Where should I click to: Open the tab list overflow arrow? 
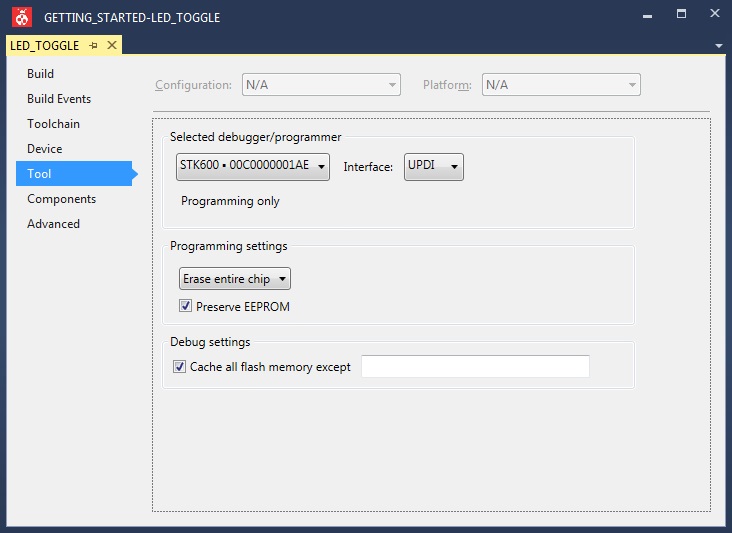(x=719, y=46)
